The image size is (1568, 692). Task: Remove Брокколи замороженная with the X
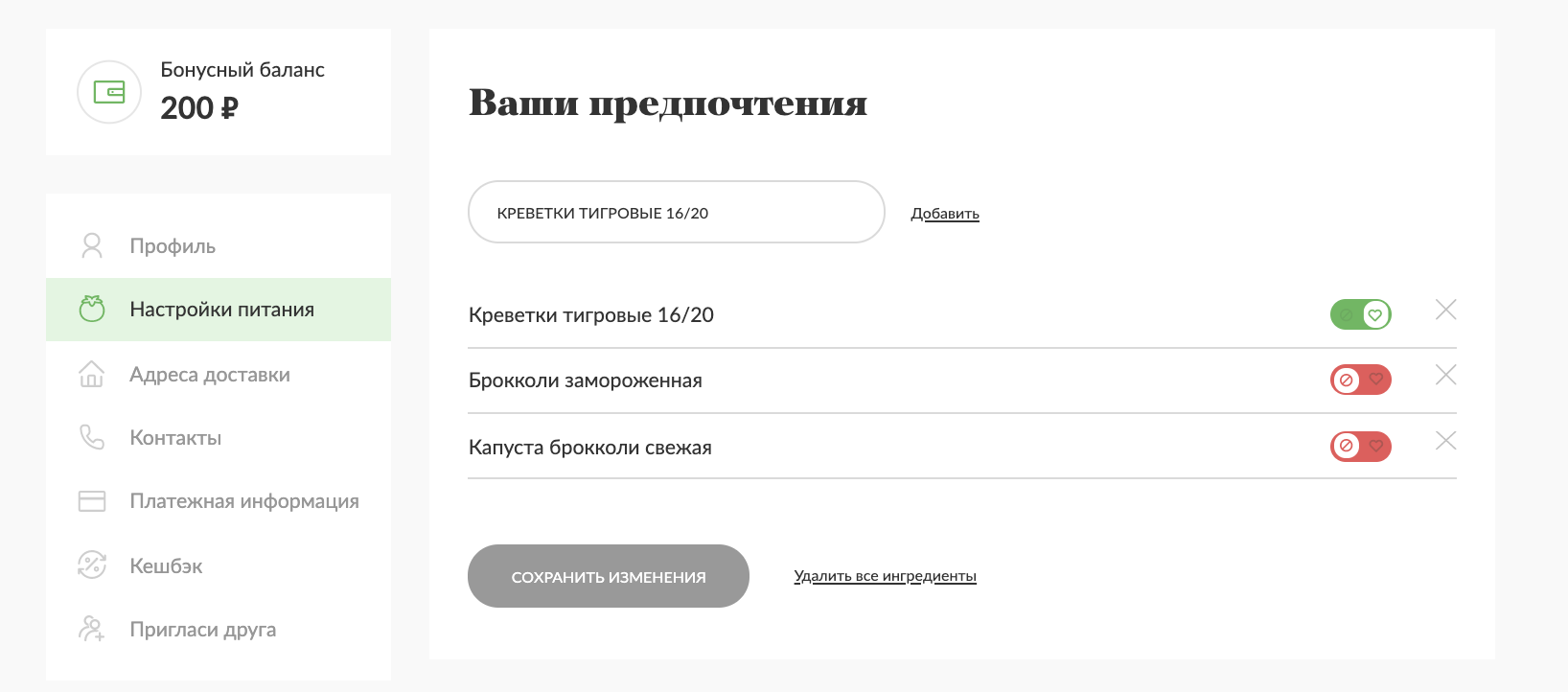coord(1445,375)
